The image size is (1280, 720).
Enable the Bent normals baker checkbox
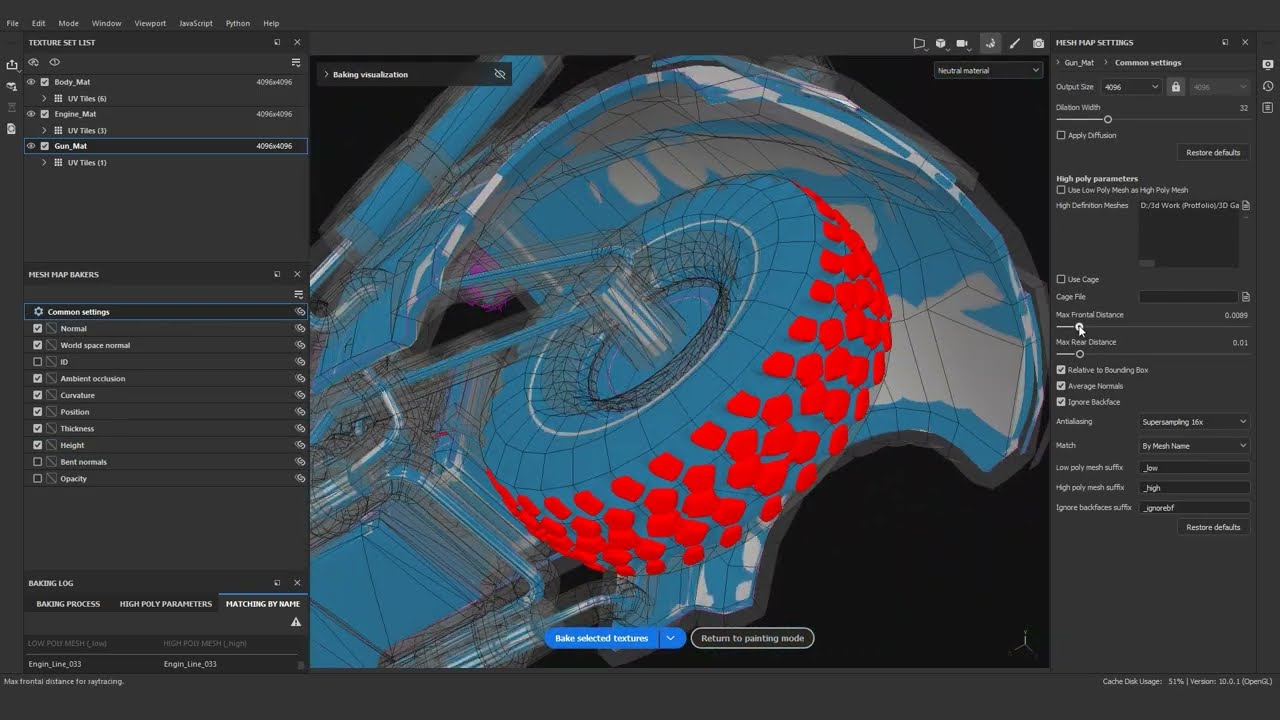38,462
